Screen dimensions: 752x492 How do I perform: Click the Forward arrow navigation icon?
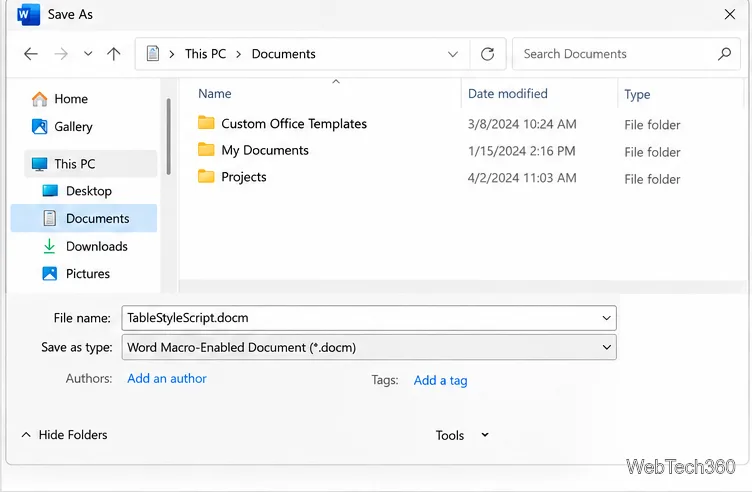(61, 54)
